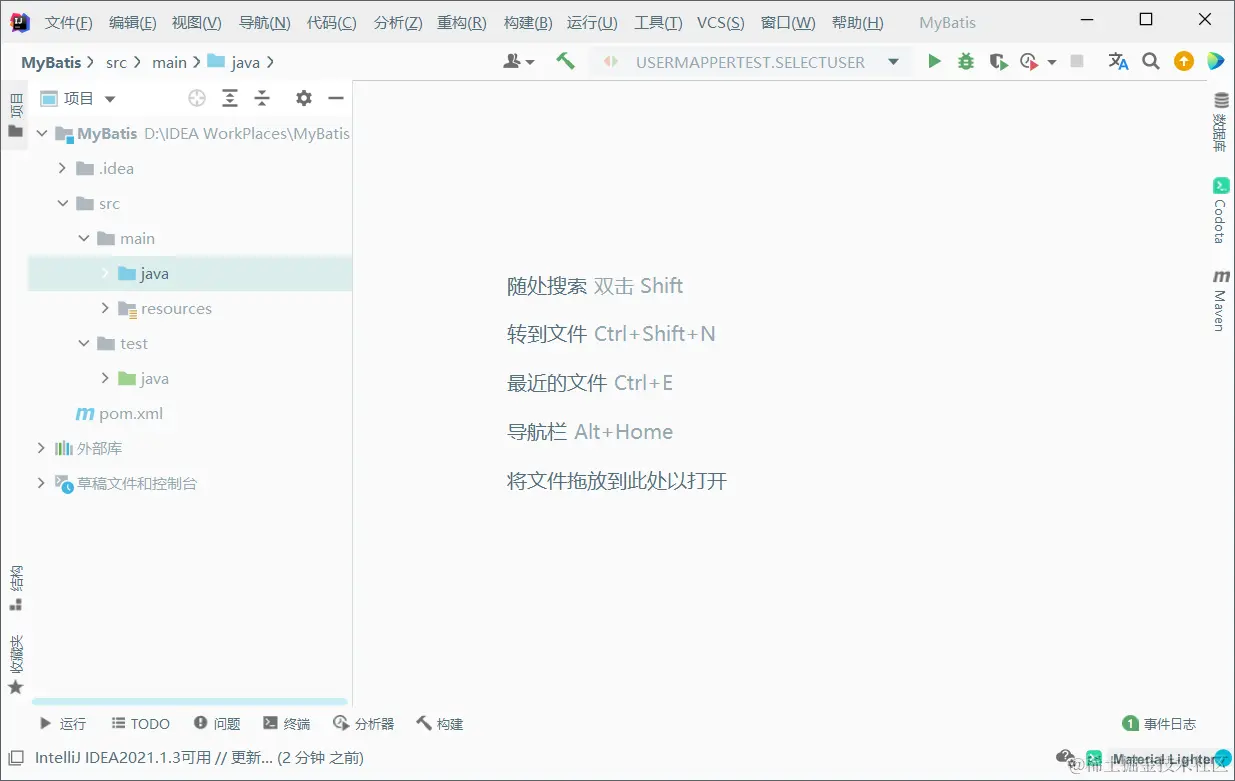Click src breadcrumb in navigation bar
Image resolution: width=1235 pixels, height=781 pixels.
point(117,62)
